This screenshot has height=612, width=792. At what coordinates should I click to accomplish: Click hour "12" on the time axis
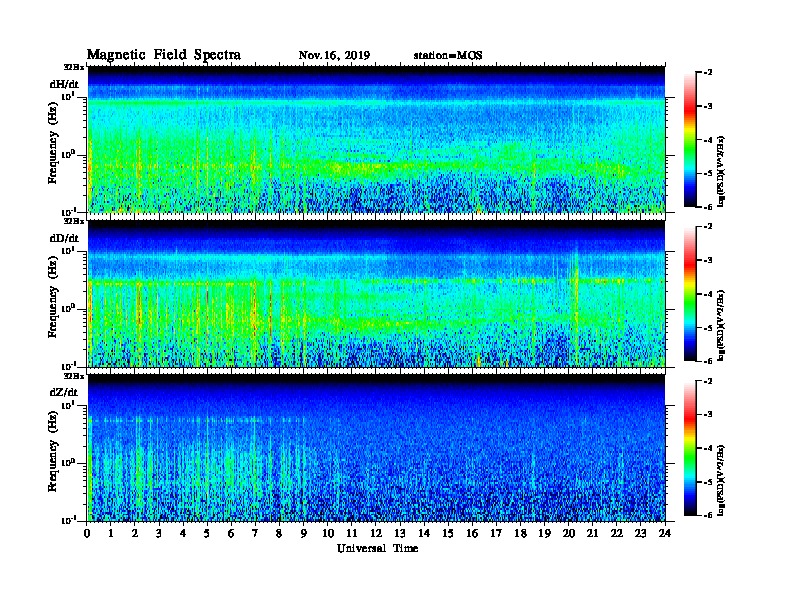coord(376,534)
